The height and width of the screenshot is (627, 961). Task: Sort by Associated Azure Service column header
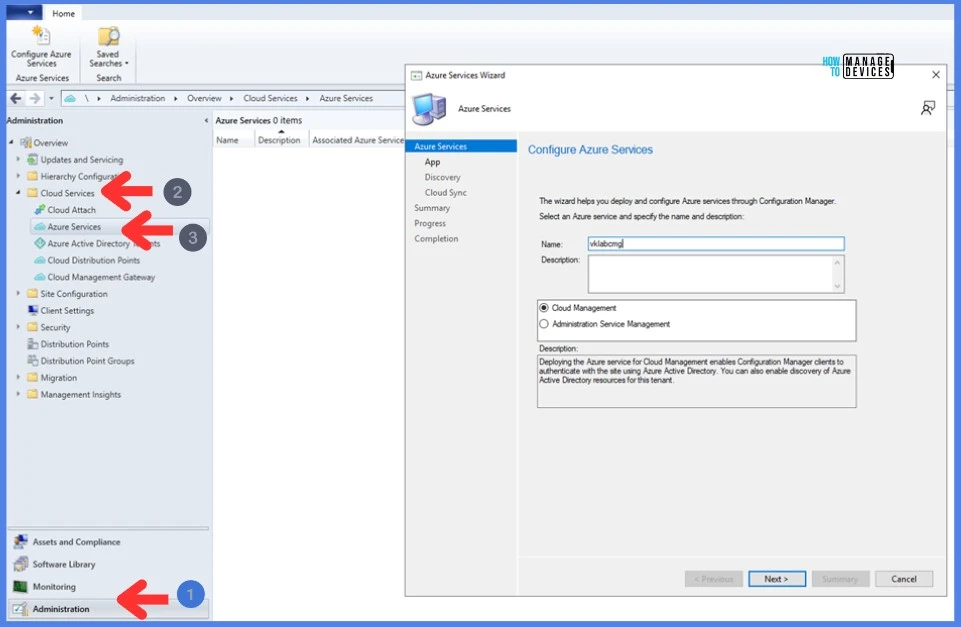(357, 140)
